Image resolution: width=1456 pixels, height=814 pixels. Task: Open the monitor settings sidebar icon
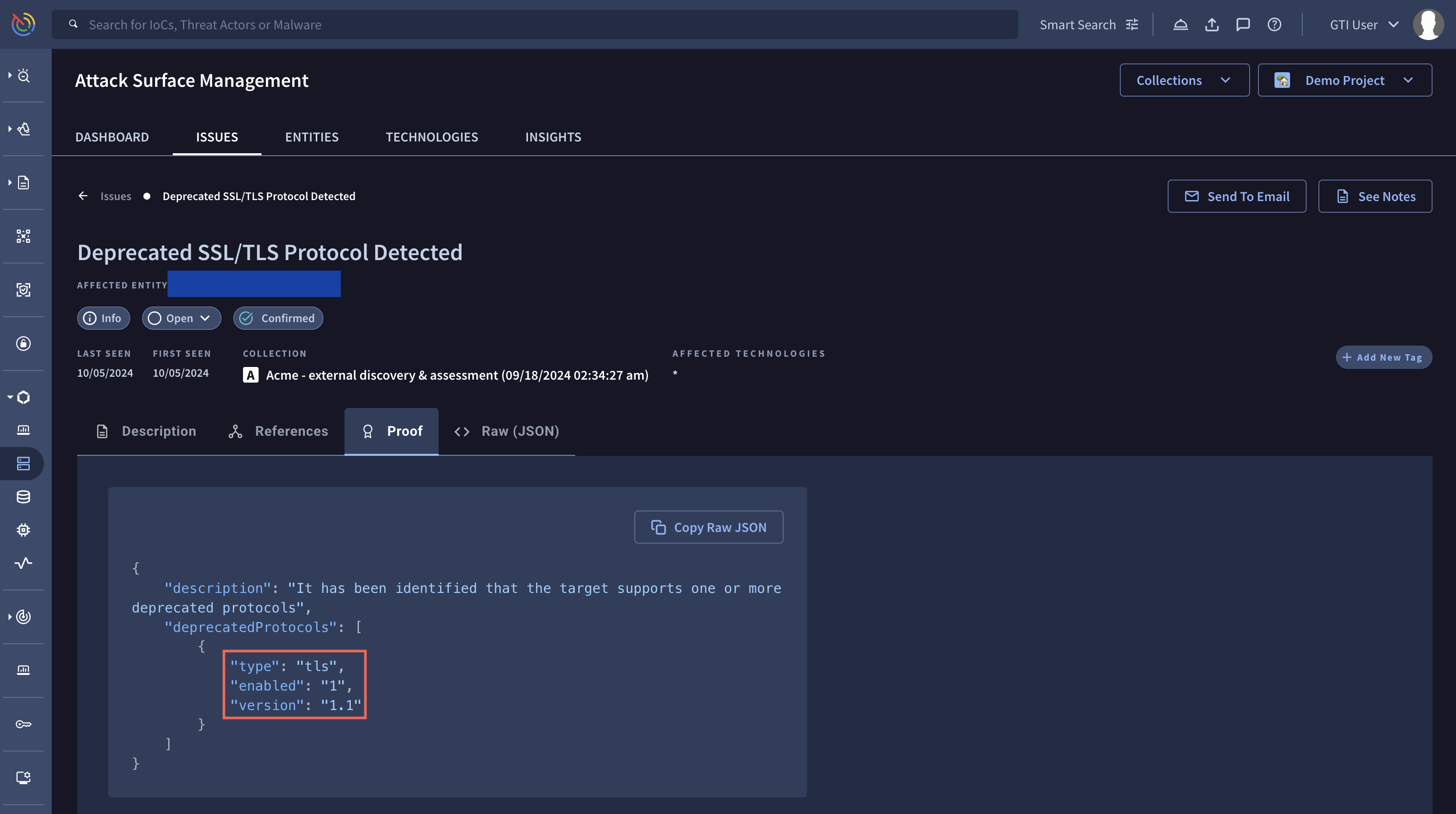[x=23, y=778]
